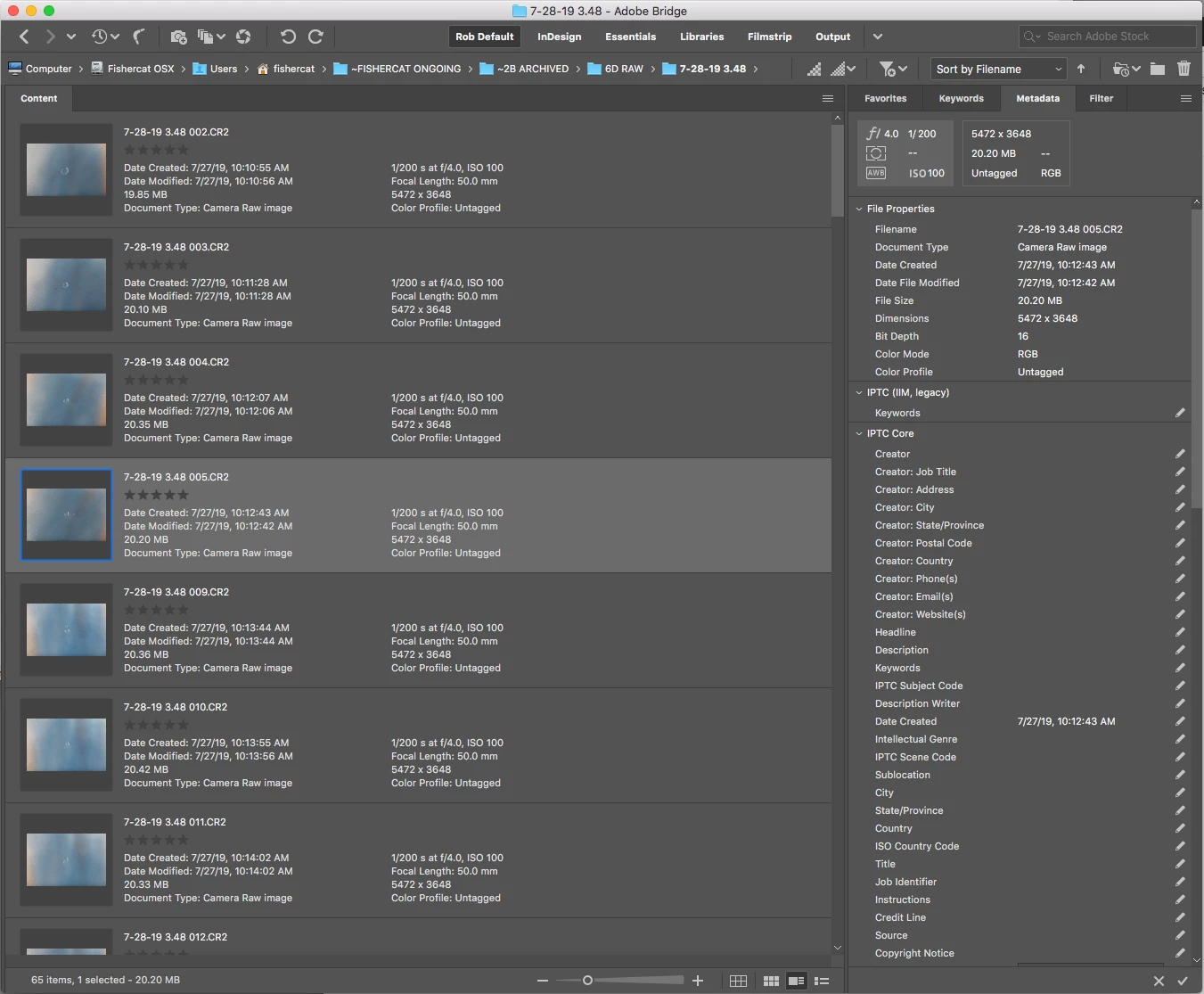This screenshot has width=1204, height=994.
Task: Open parent or favorites navigation dropdown
Action: (71, 37)
